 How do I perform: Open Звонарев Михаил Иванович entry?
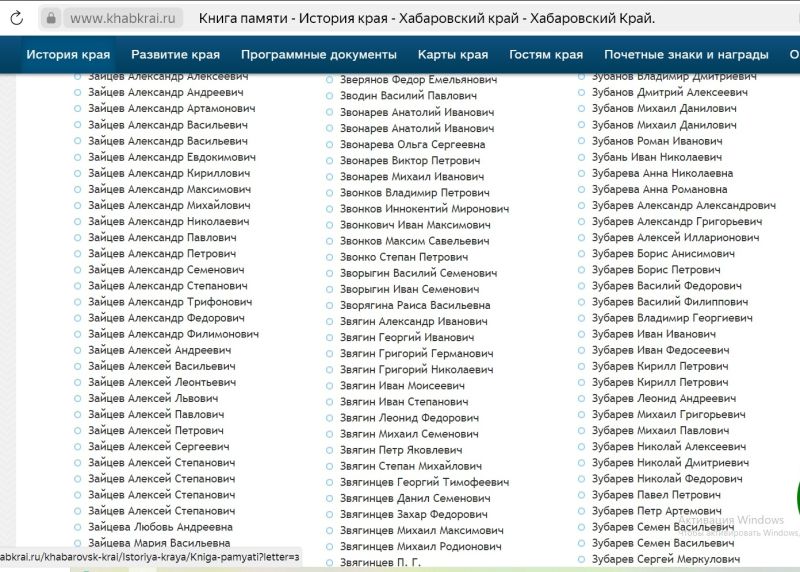412,177
